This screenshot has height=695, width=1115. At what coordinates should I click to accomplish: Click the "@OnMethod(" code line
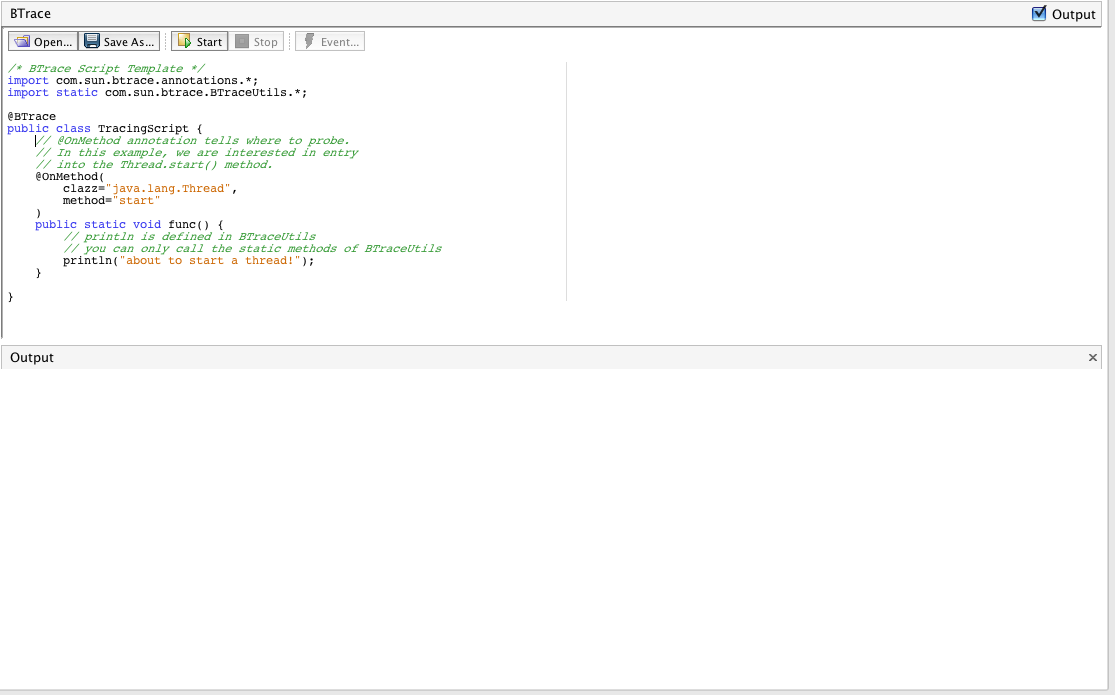tap(70, 176)
